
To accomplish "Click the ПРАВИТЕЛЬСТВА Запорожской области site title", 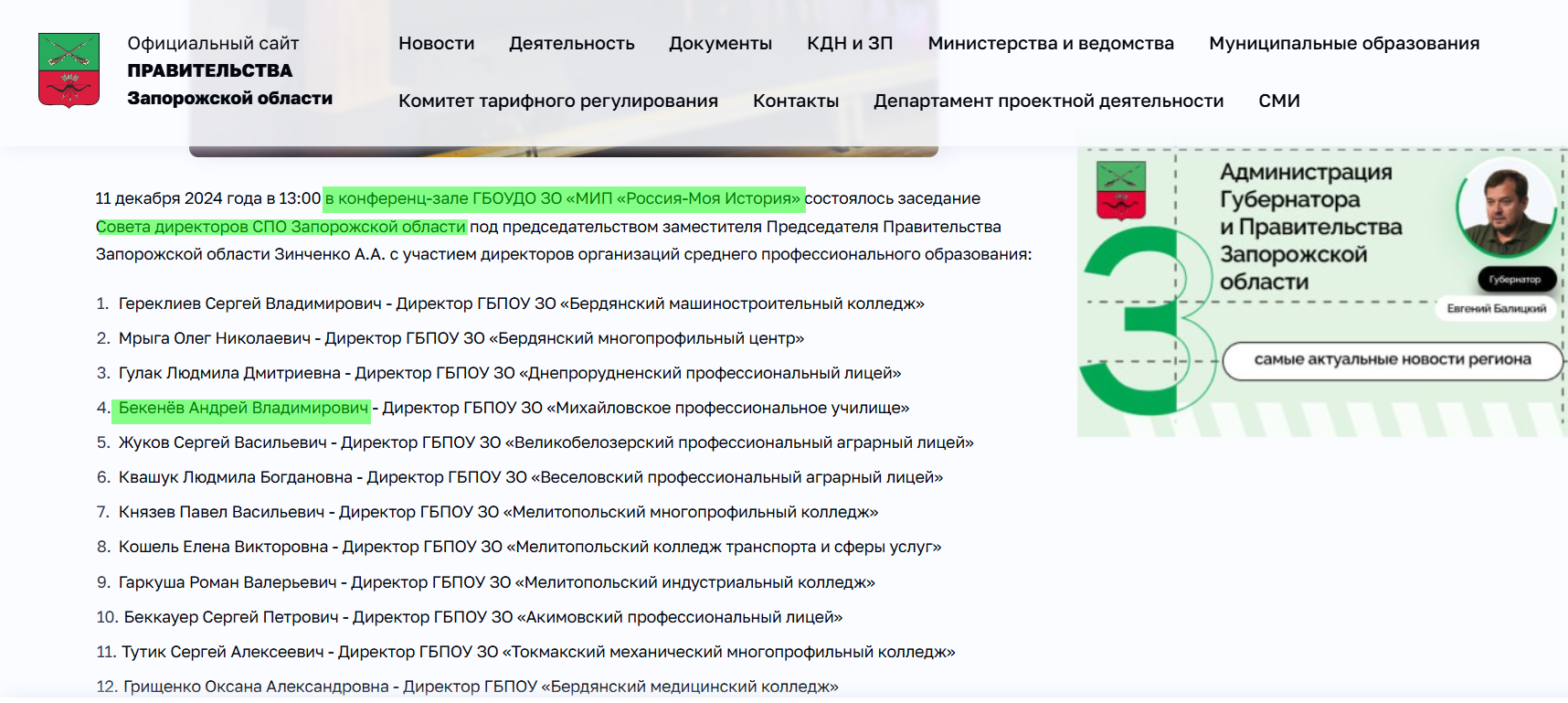I will click(x=229, y=84).
